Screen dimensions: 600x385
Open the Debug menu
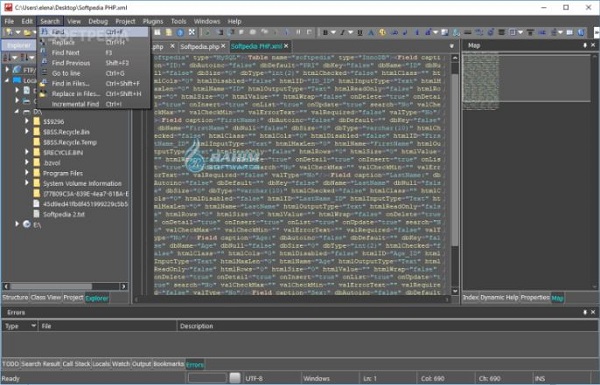click(98, 21)
